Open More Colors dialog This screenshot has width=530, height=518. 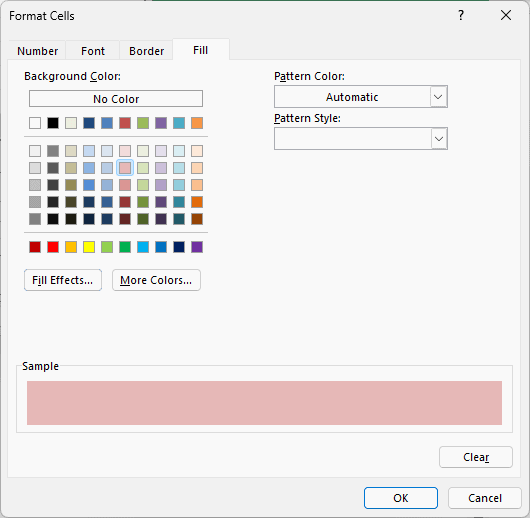(x=156, y=280)
